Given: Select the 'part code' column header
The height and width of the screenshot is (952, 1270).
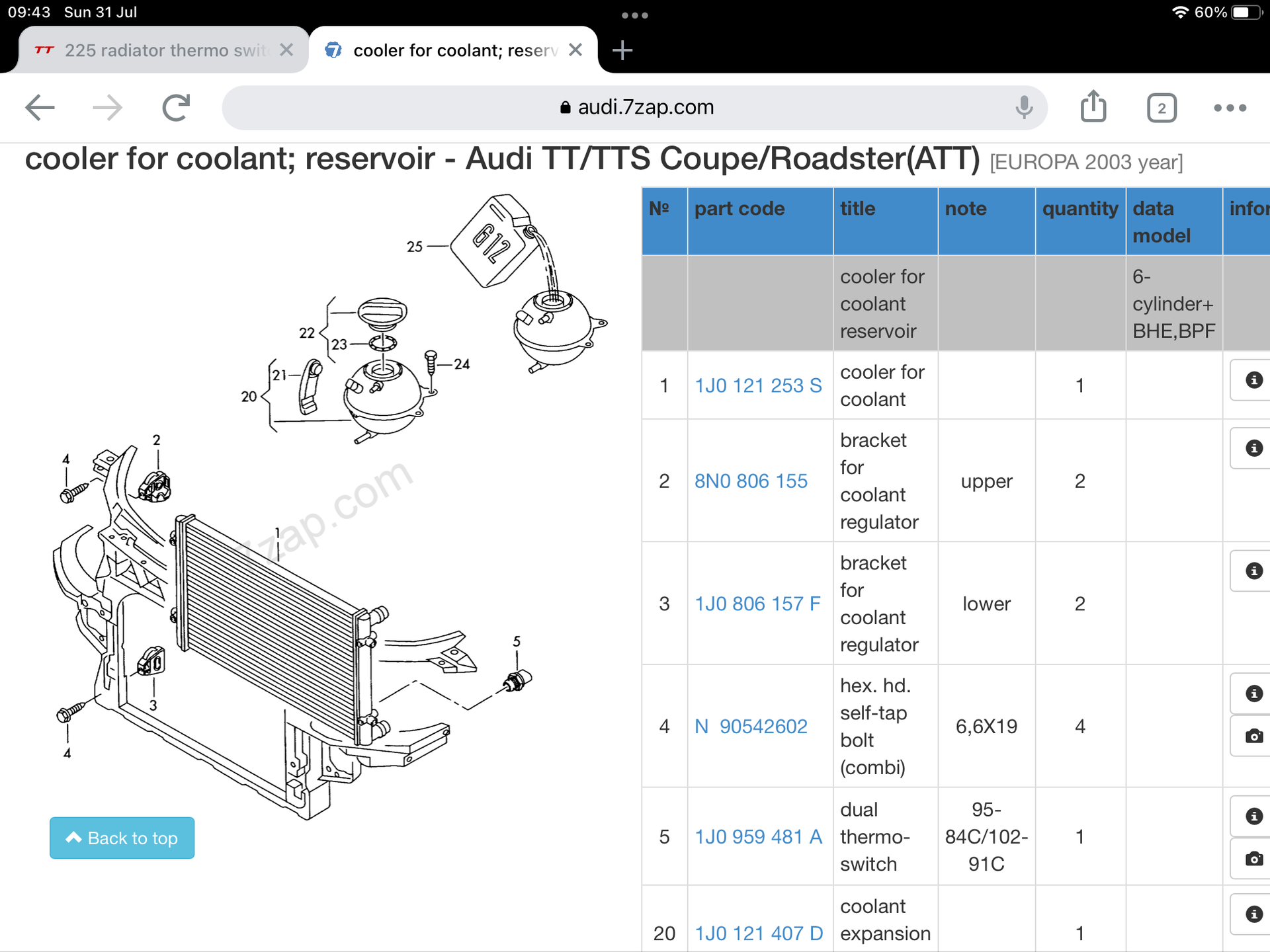Looking at the screenshot, I should tap(760, 221).
